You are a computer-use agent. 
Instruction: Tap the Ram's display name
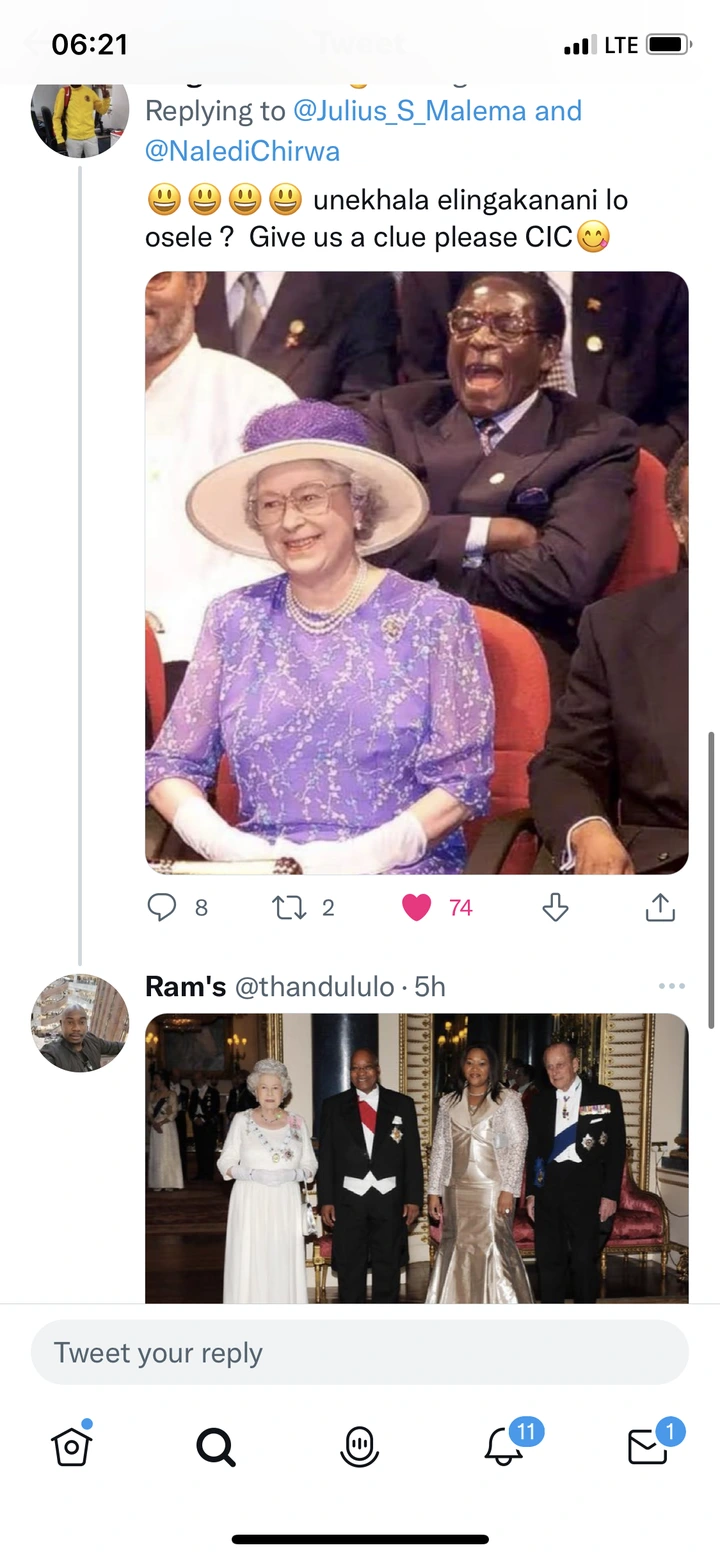pyautogui.click(x=186, y=987)
